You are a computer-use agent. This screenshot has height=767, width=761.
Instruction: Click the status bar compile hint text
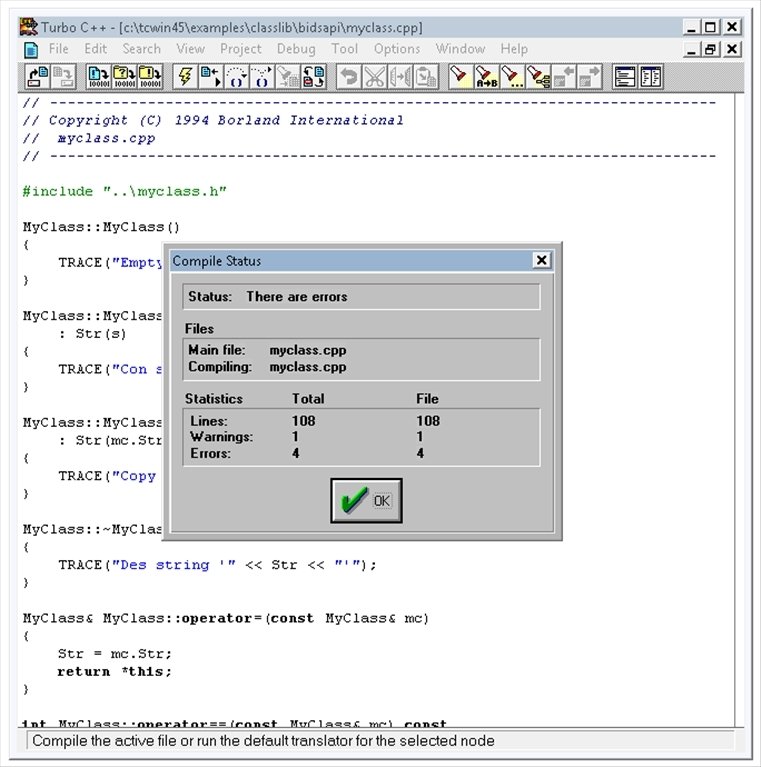pyautogui.click(x=263, y=741)
